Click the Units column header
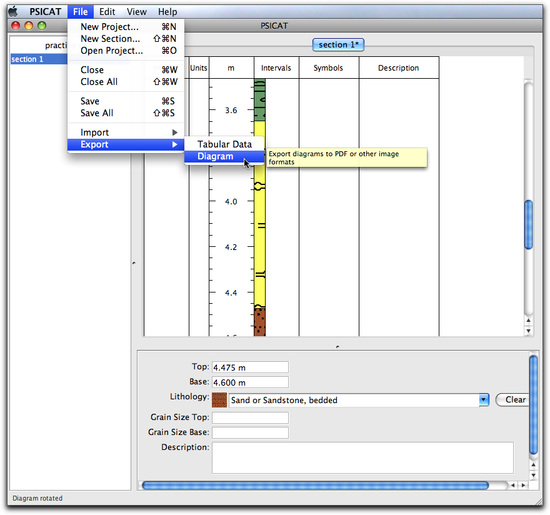This screenshot has width=550, height=515. (x=199, y=68)
